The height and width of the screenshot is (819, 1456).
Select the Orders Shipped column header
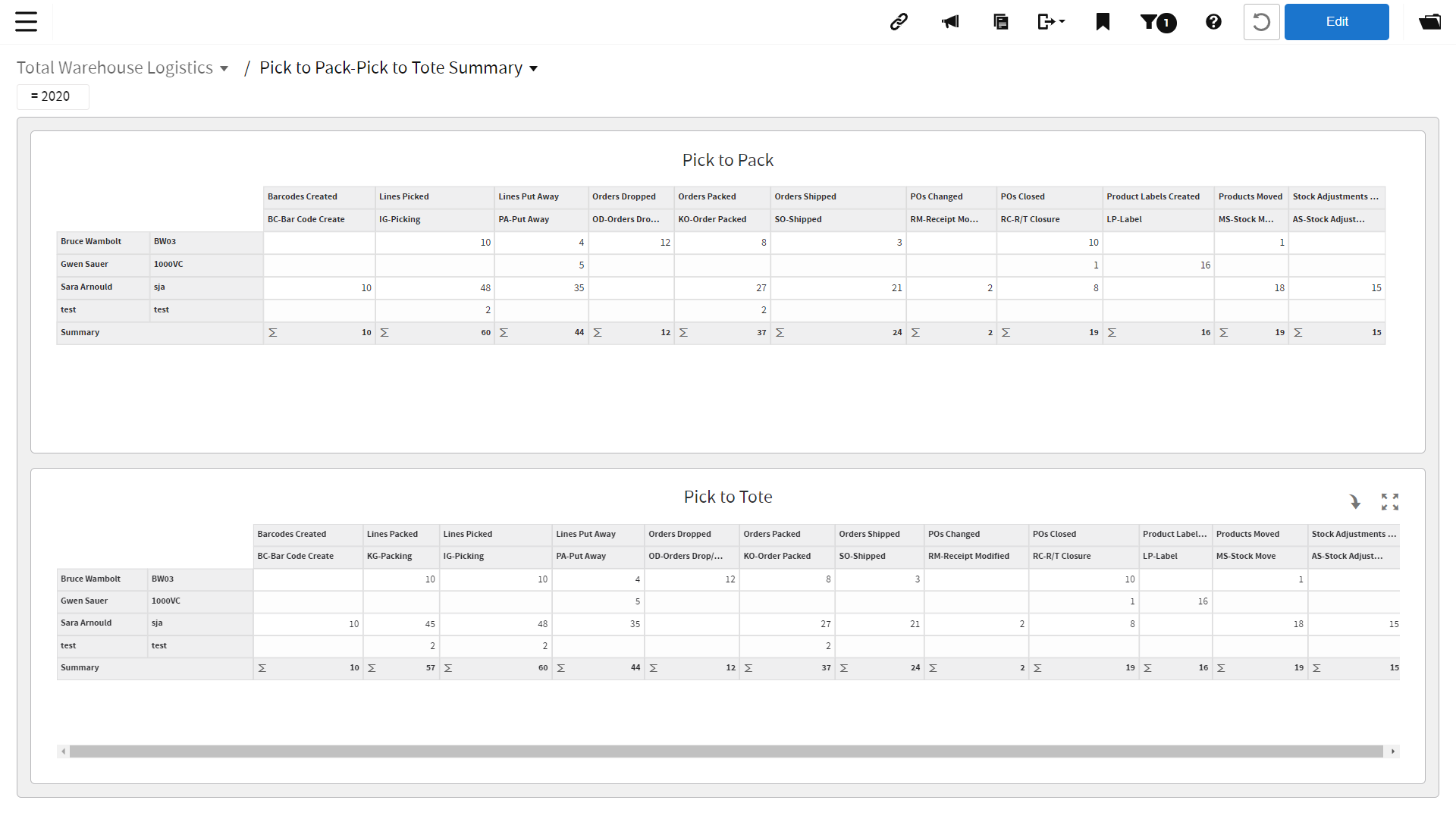pyautogui.click(x=805, y=196)
